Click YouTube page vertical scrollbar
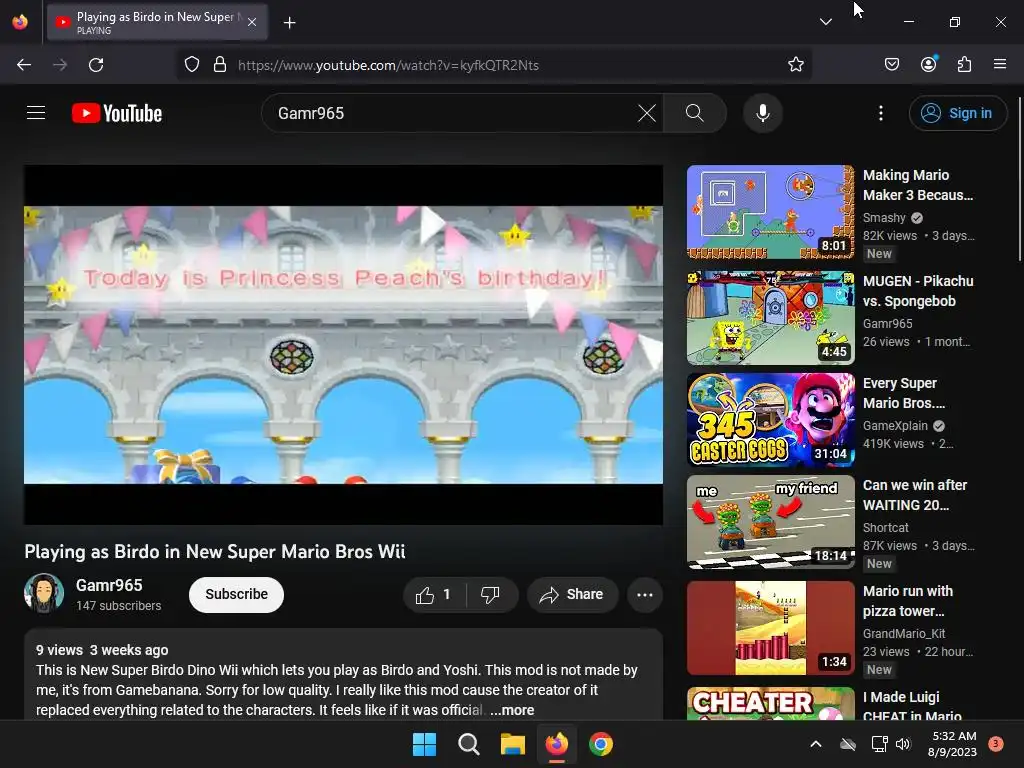This screenshot has height=768, width=1024. 1019,180
